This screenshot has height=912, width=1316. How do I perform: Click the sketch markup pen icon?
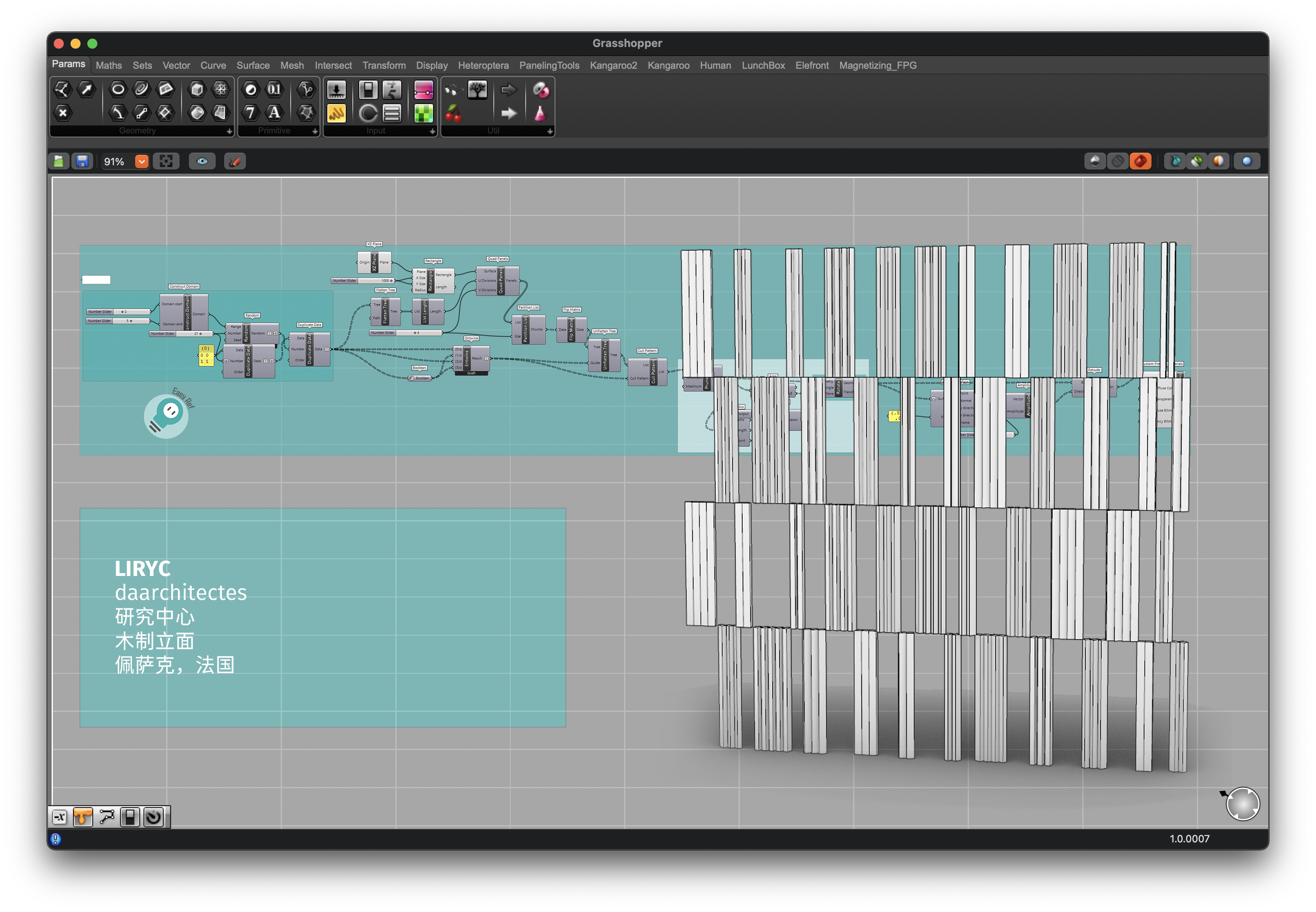click(x=235, y=162)
